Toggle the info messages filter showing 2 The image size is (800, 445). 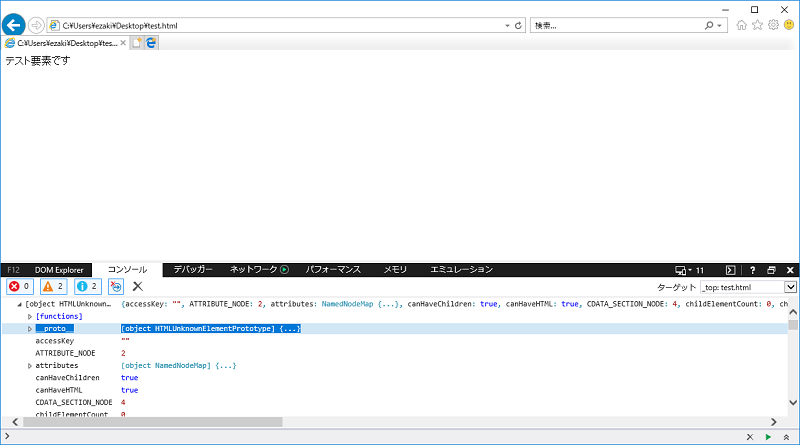click(x=87, y=287)
